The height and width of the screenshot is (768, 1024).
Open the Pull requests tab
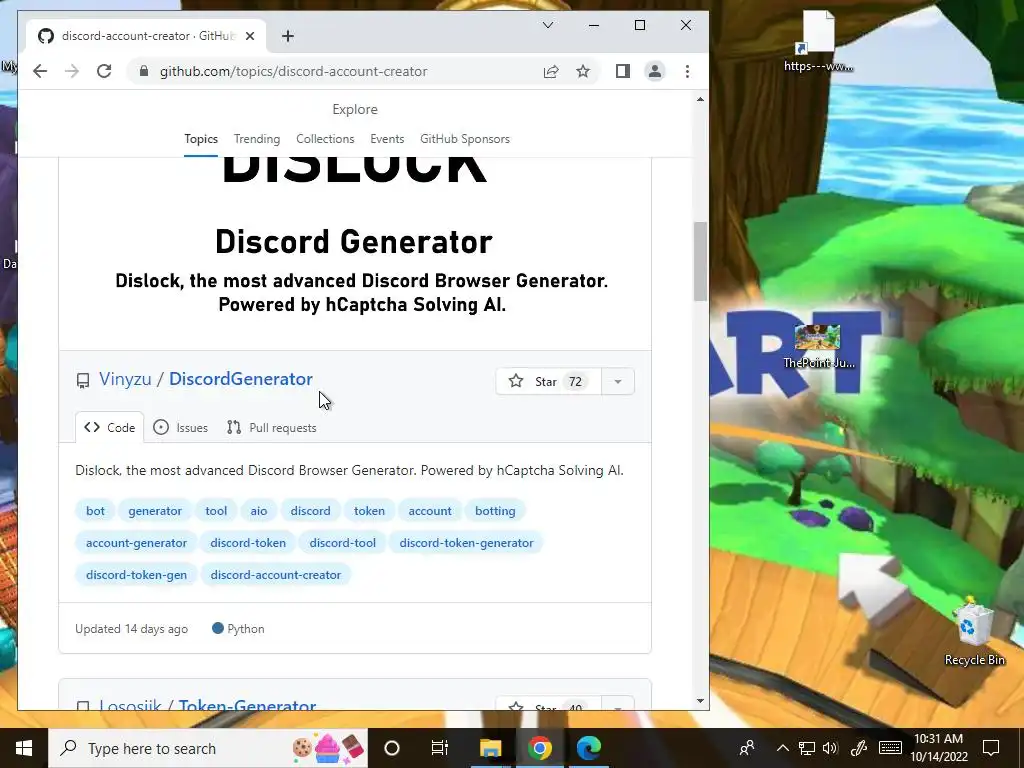pyautogui.click(x=272, y=427)
